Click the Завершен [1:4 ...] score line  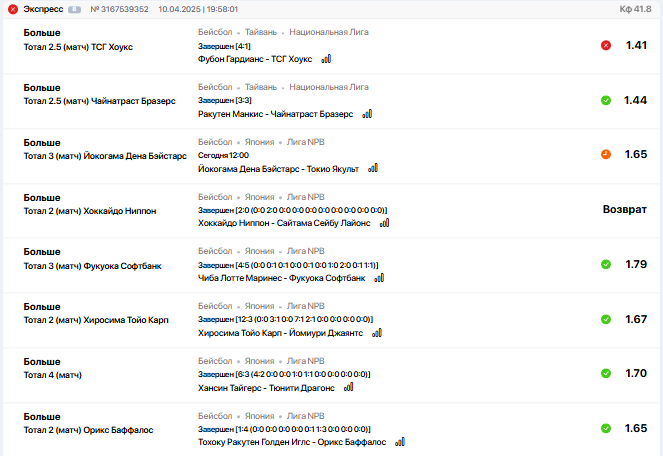[284, 429]
